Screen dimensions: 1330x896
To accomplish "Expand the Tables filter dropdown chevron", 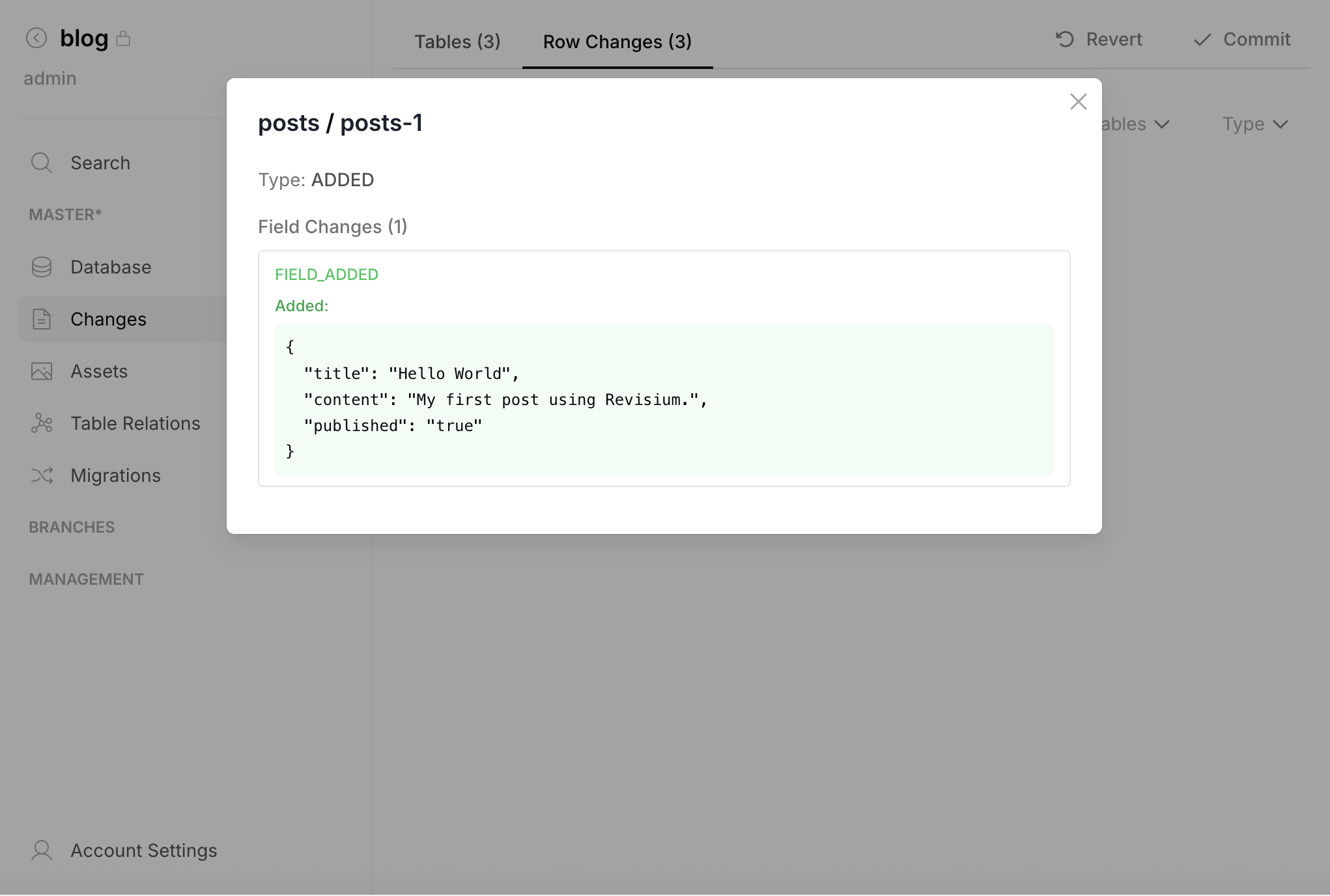I will pyautogui.click(x=1163, y=124).
